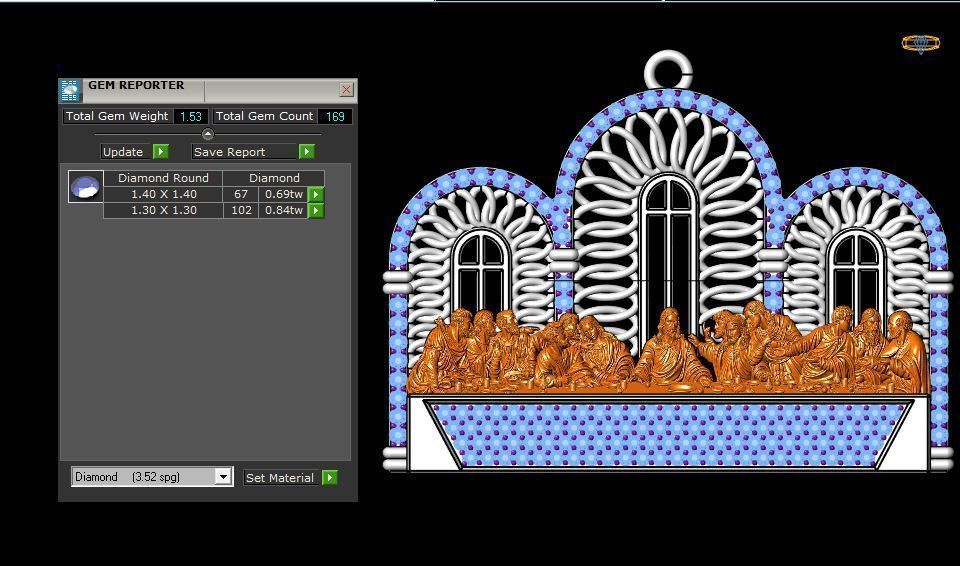Click the gem count cell showing 102

(241, 210)
